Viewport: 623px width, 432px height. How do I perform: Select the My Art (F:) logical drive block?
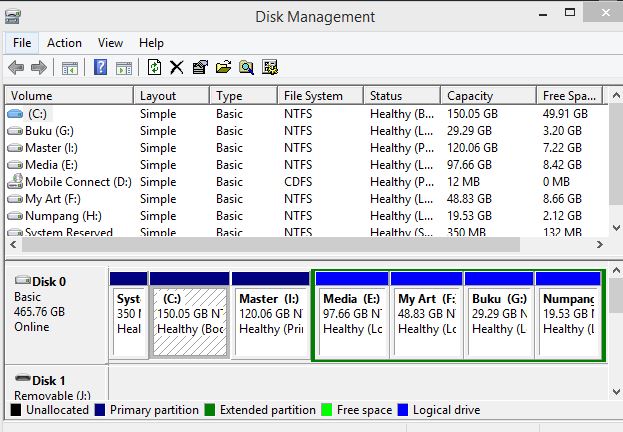point(427,315)
